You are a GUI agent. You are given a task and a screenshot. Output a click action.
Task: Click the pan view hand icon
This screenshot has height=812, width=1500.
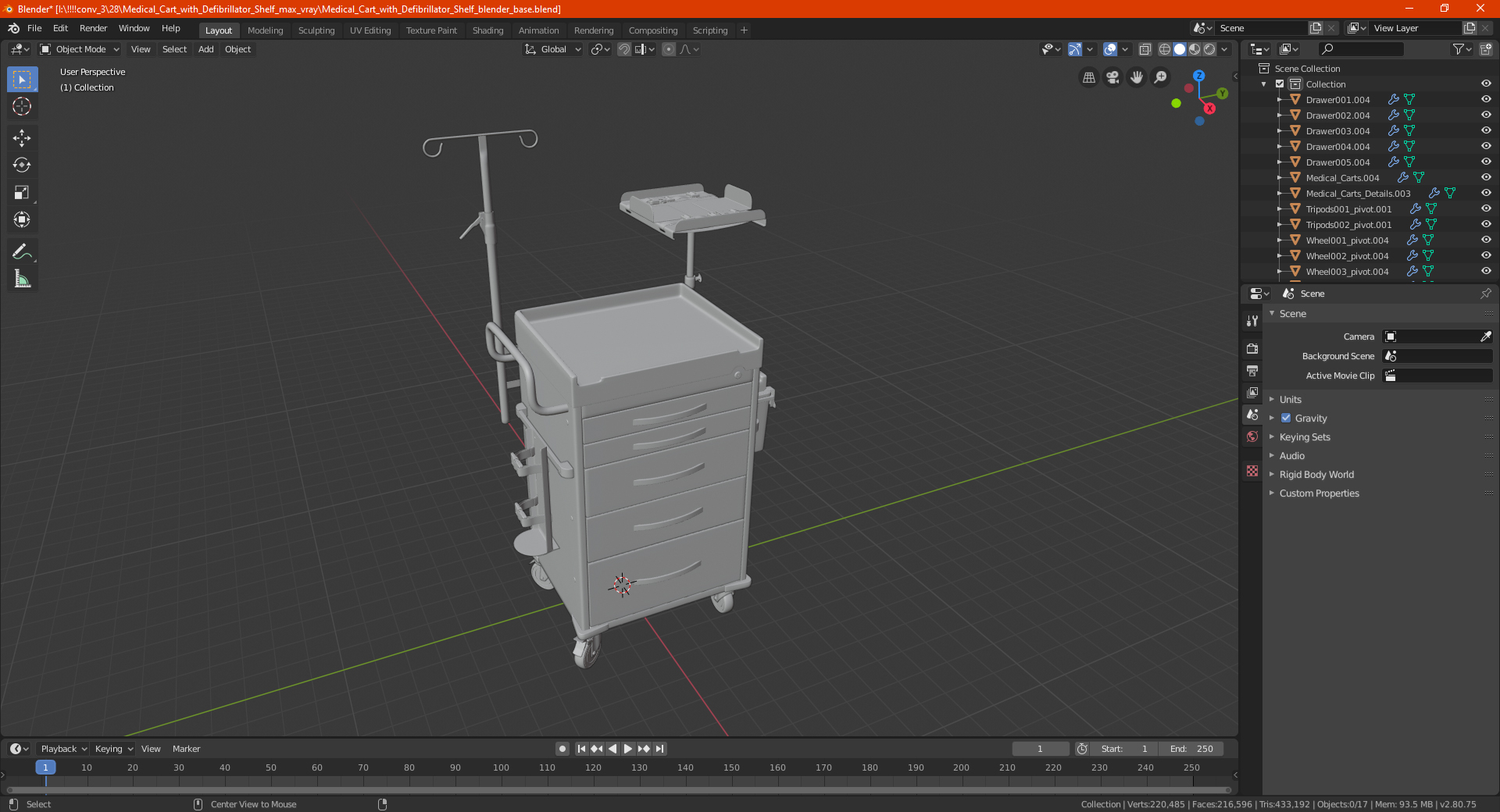(x=1137, y=77)
